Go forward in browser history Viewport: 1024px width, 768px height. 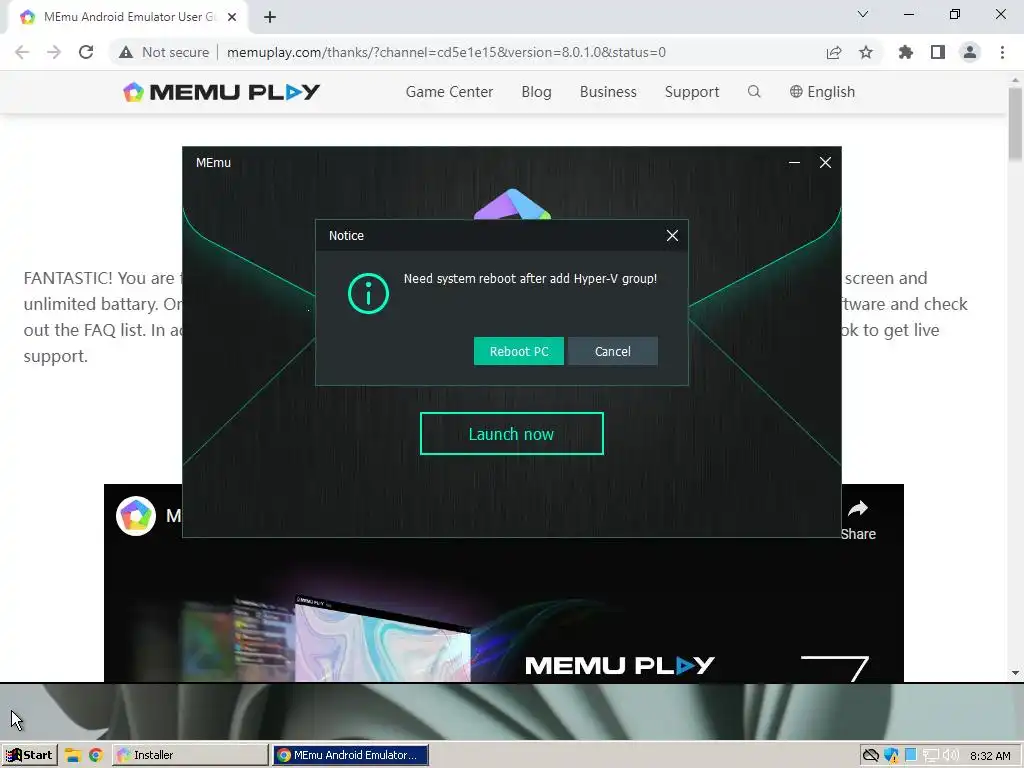(x=54, y=52)
